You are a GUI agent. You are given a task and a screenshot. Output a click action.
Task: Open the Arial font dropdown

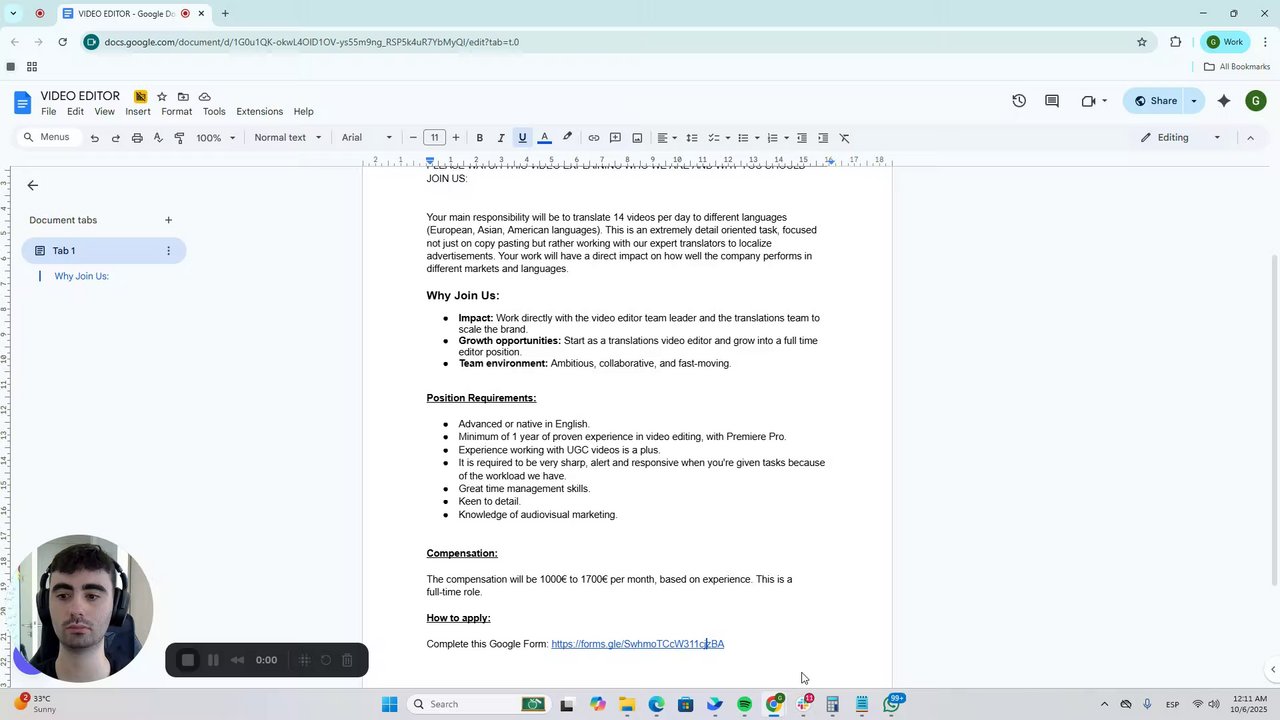(367, 138)
